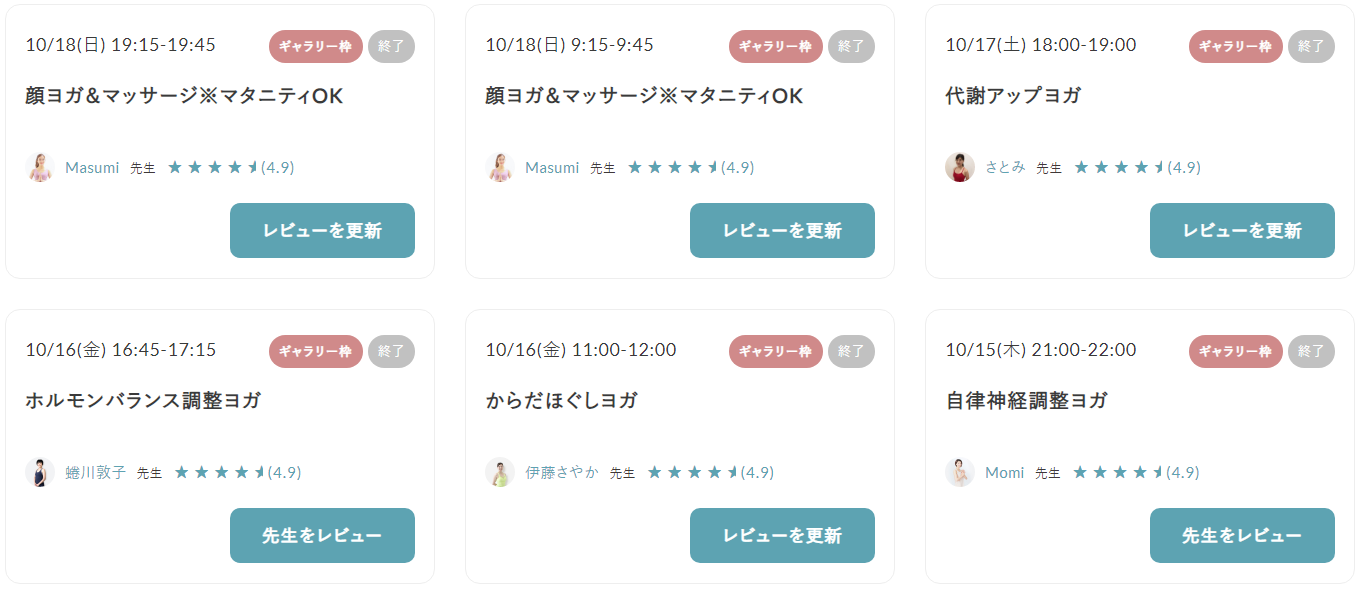The width and height of the screenshot is (1363, 591).
Task: Click Masumi's avatar in the 9:15 class card
Action: tap(500, 167)
